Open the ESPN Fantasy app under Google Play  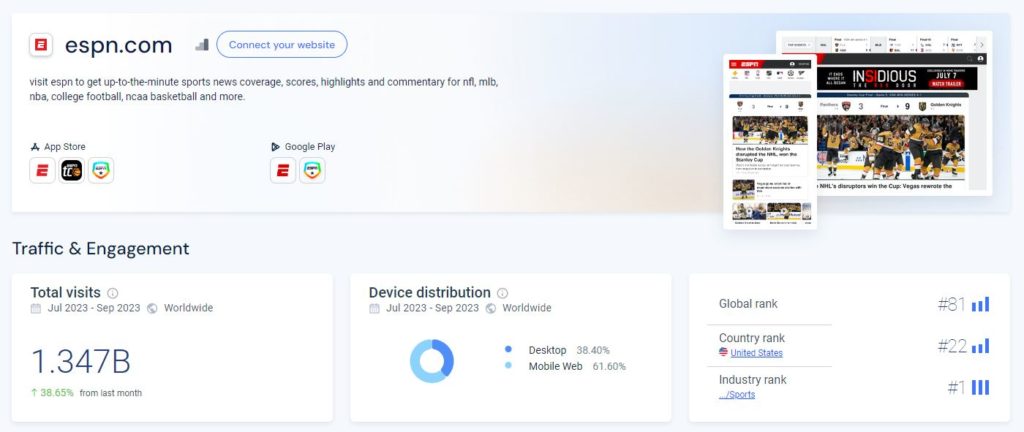pyautogui.click(x=312, y=170)
